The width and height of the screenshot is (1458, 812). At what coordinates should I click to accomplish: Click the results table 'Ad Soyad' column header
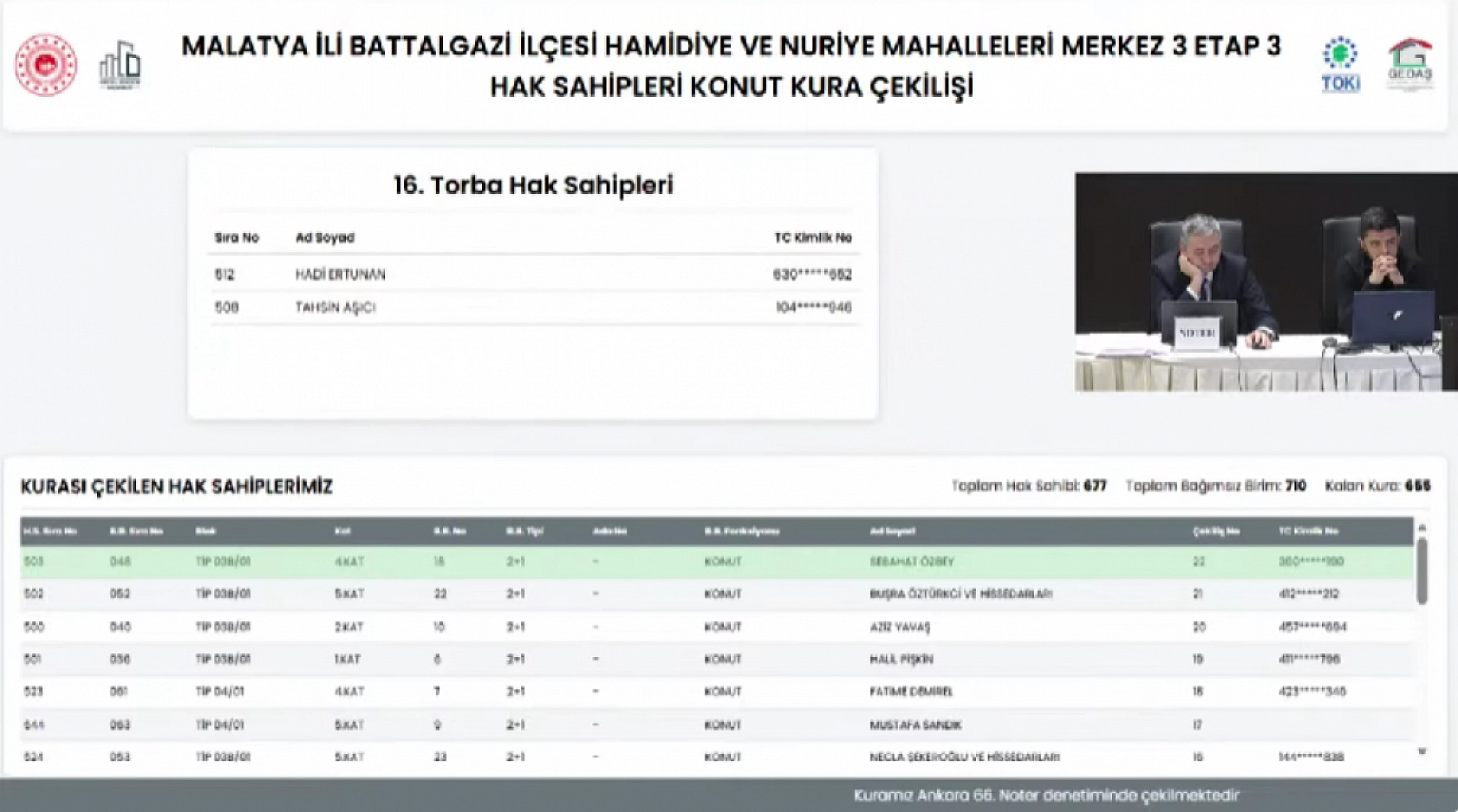pyautogui.click(x=892, y=530)
